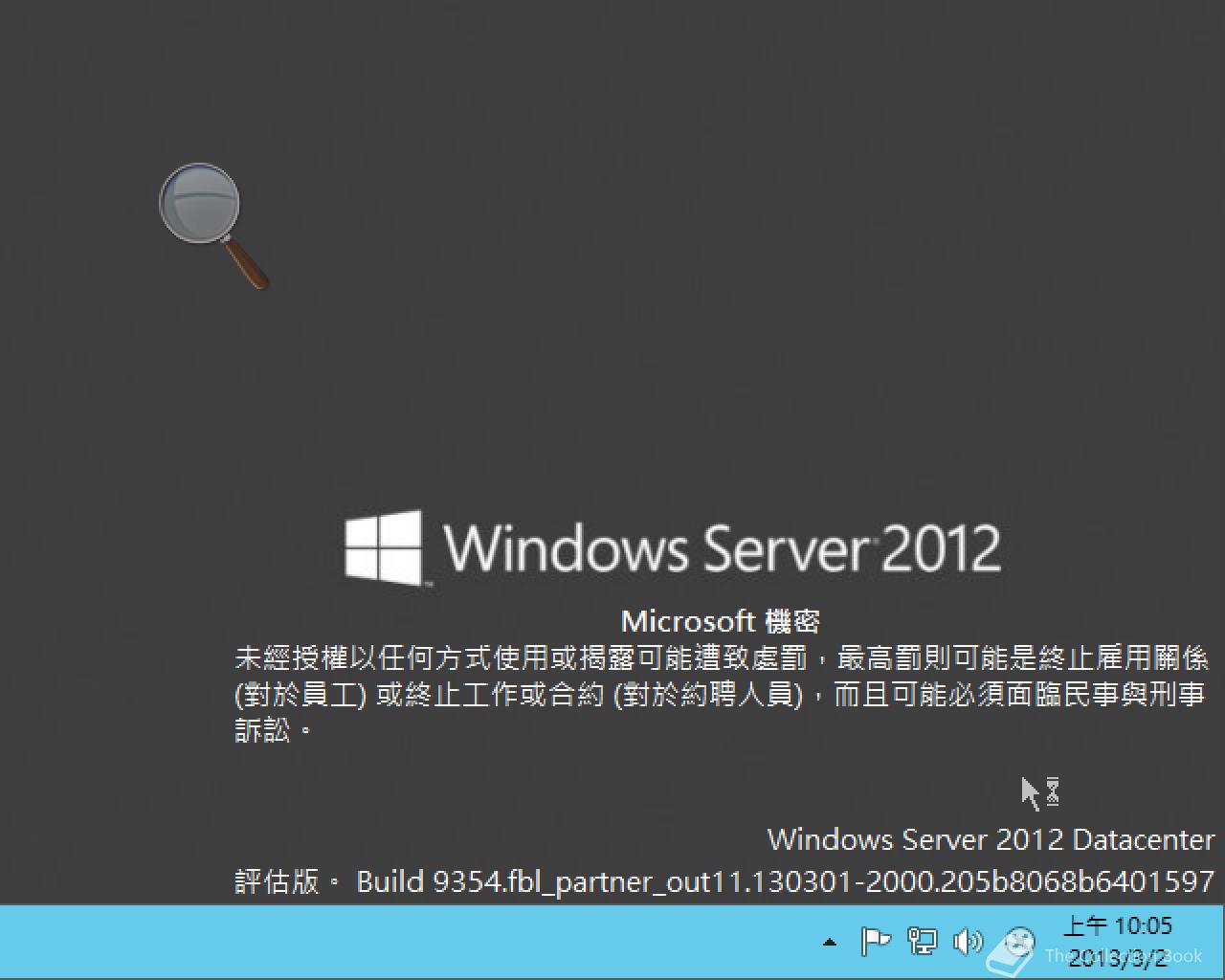Open clock showing 上午 10:05
The width and height of the screenshot is (1225, 980).
tap(1118, 925)
